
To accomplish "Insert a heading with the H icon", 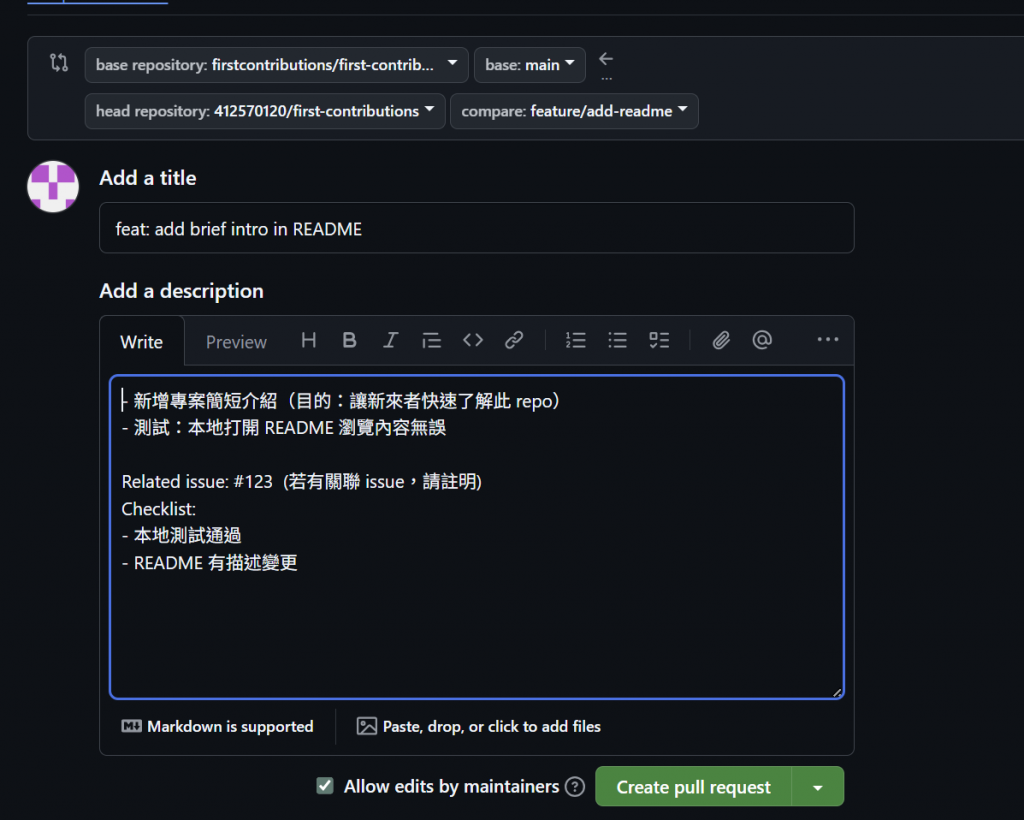I will pyautogui.click(x=308, y=340).
